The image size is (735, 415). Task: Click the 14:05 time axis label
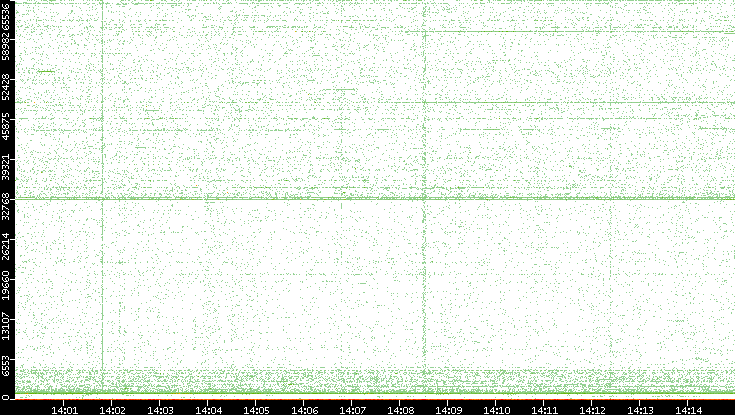(256, 410)
